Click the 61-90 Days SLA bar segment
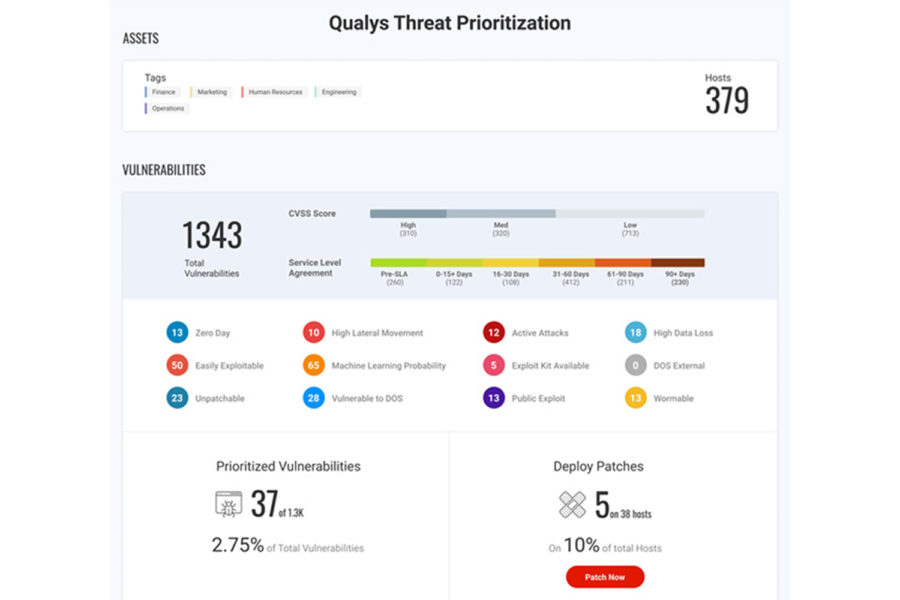The height and width of the screenshot is (600, 900). click(623, 263)
